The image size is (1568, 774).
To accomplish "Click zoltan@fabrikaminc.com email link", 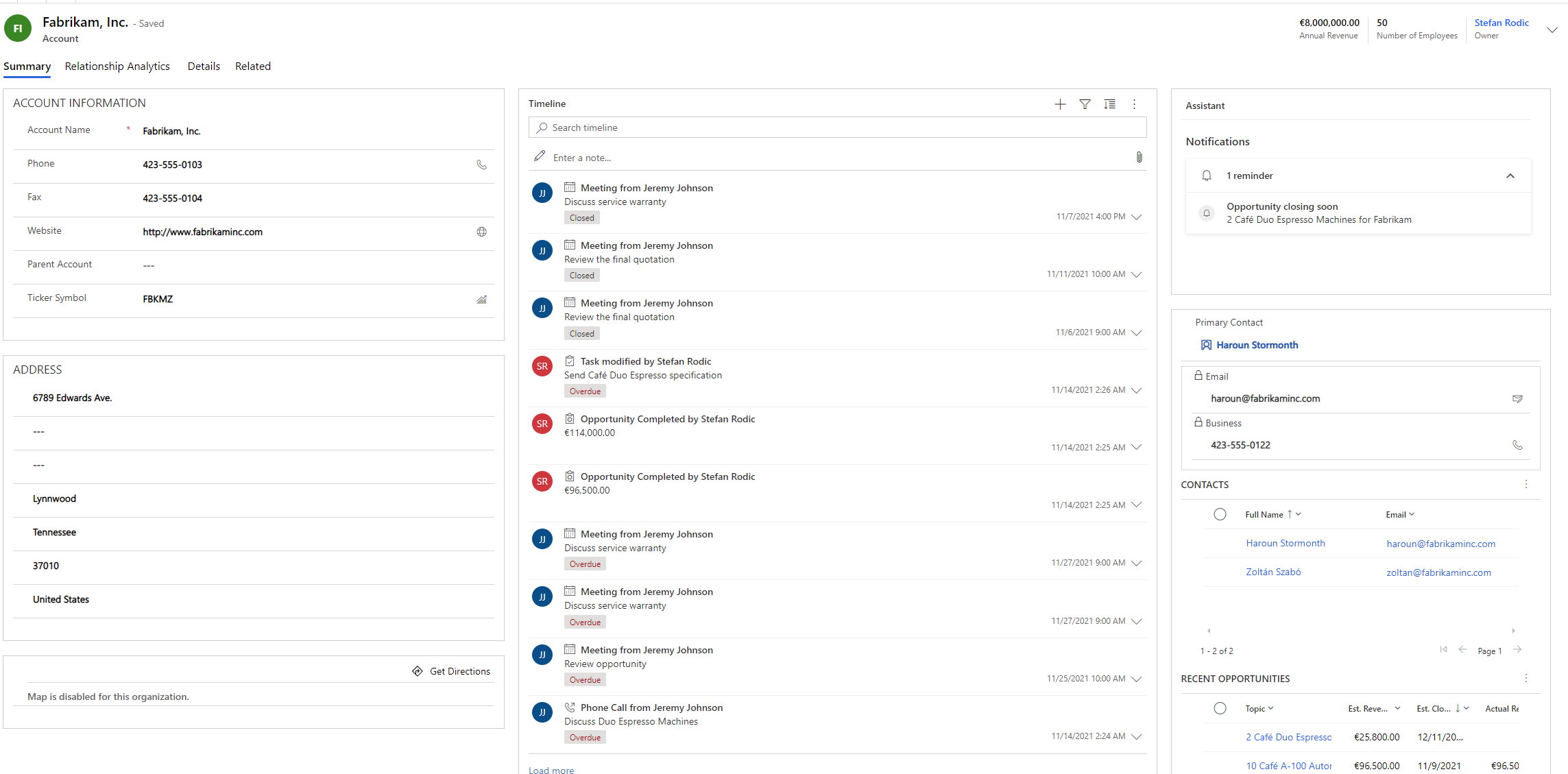I will [1438, 572].
